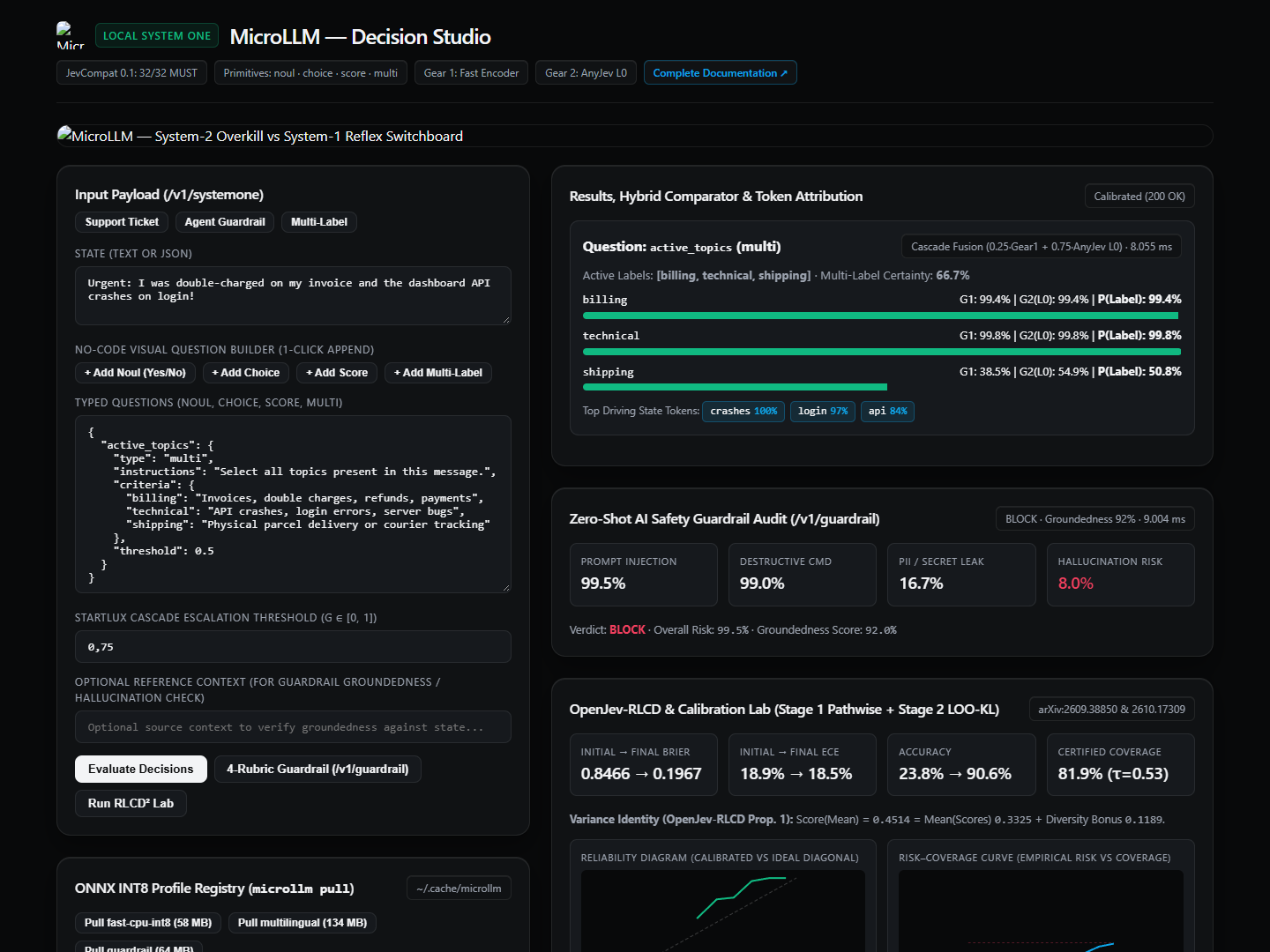Click the technical probability bar

[882, 352]
